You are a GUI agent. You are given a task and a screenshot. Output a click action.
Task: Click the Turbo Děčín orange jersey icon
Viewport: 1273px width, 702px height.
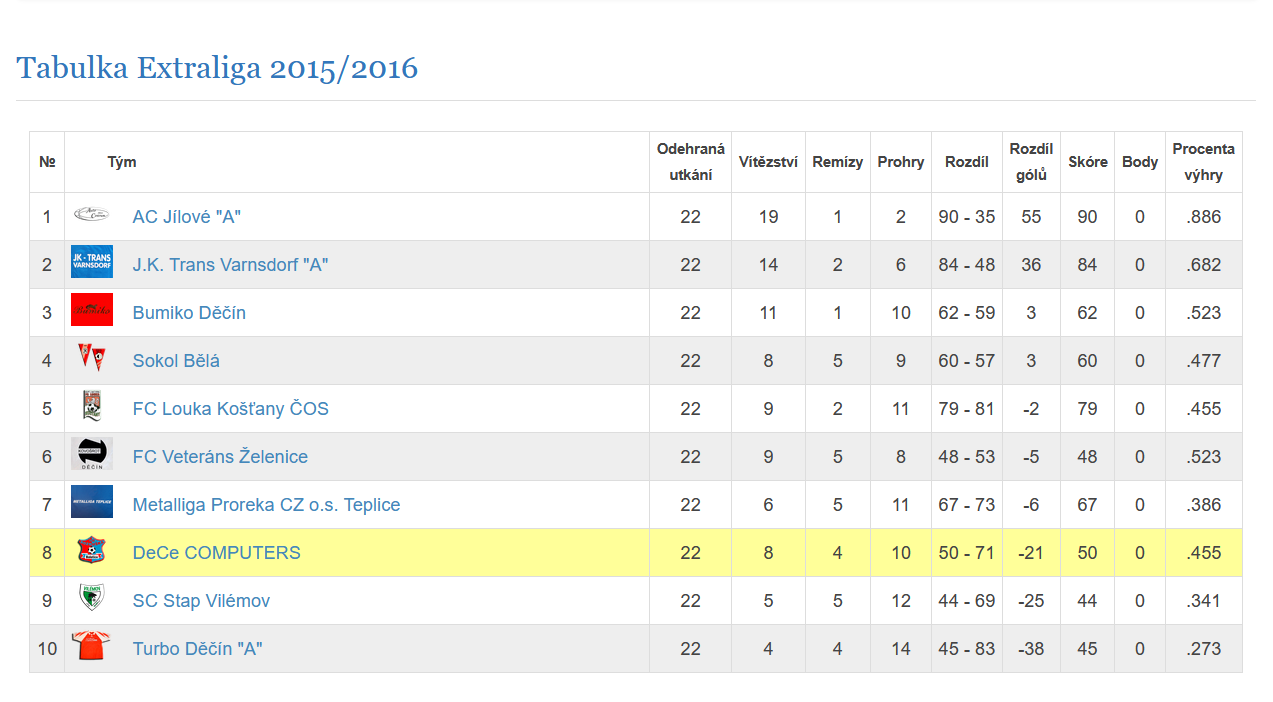click(x=91, y=647)
